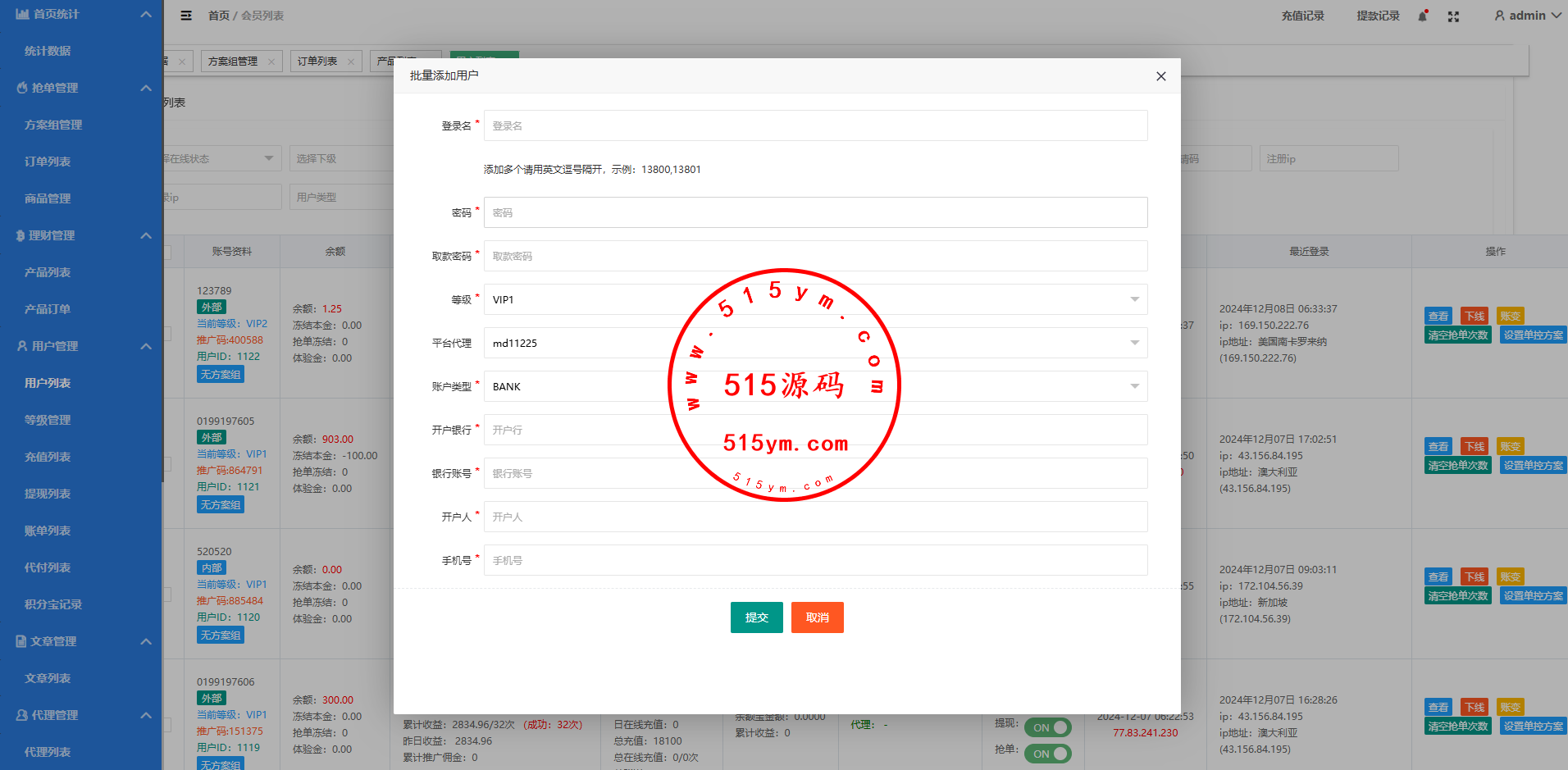Close the 方案组管理 tab with its X
The width and height of the screenshot is (1568, 770).
coord(271,62)
